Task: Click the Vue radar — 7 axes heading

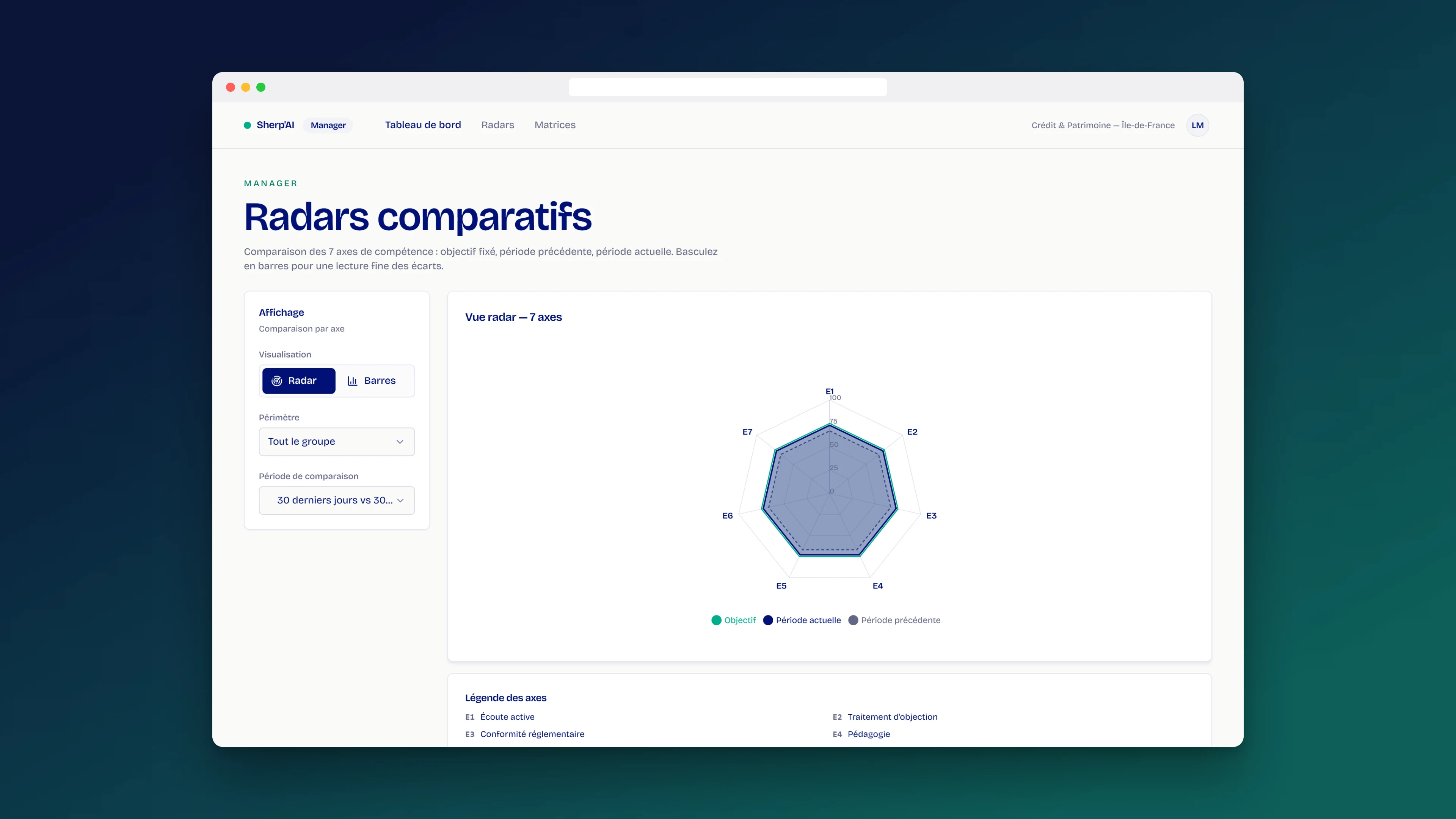Action: pos(513,317)
